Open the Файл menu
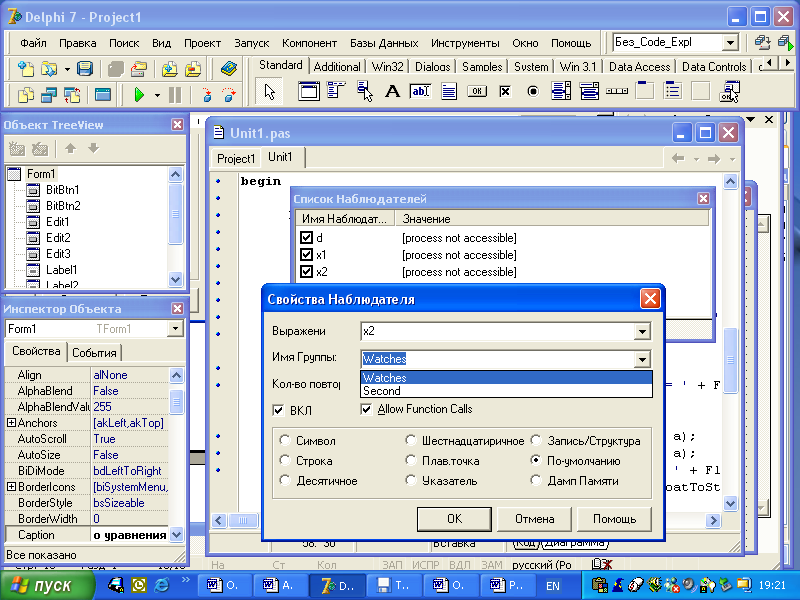This screenshot has width=800, height=600. coord(33,43)
